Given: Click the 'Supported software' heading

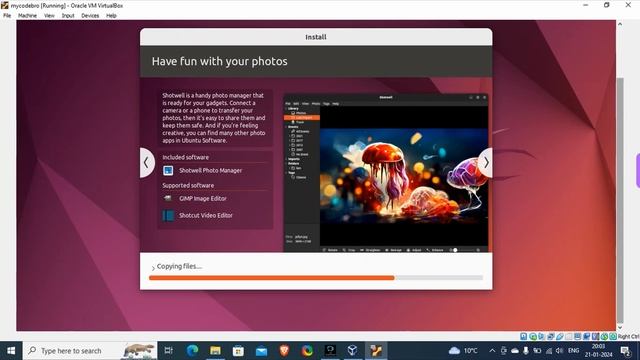Looking at the screenshot, I should click(188, 185).
